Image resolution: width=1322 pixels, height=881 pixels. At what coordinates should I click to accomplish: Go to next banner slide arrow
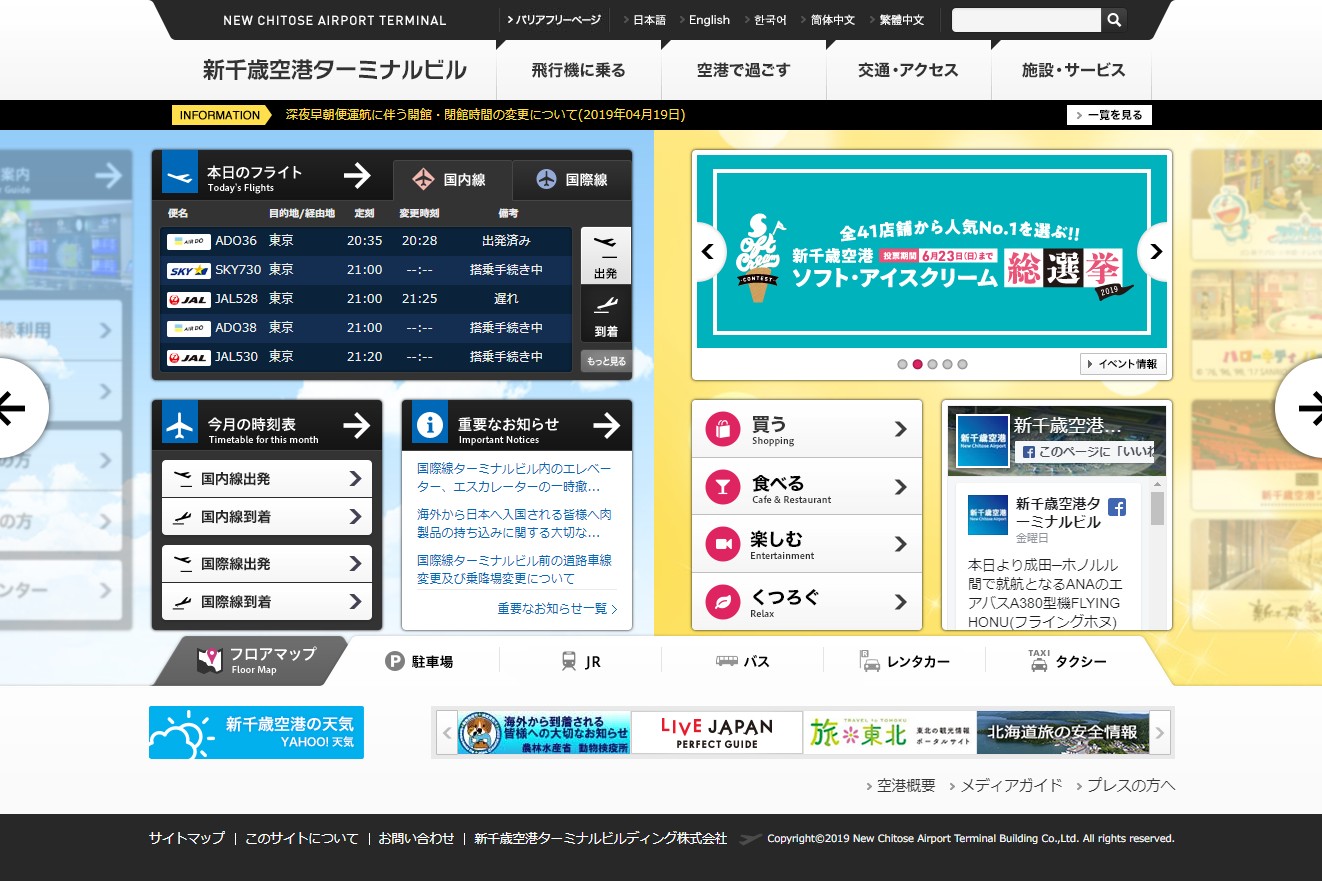(x=1155, y=251)
